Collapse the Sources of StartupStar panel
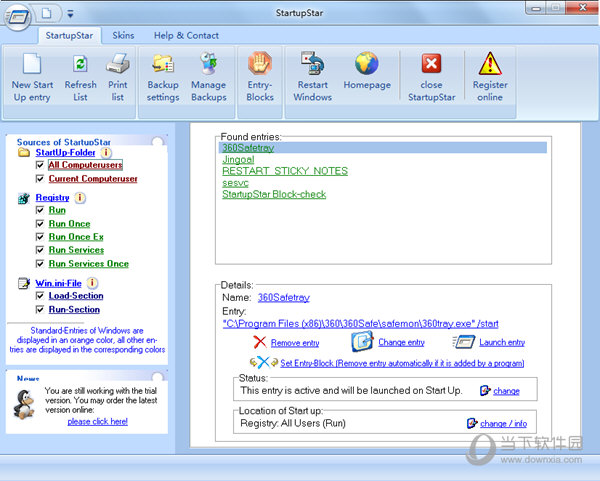Image resolution: width=600 pixels, height=481 pixels. 157,142
